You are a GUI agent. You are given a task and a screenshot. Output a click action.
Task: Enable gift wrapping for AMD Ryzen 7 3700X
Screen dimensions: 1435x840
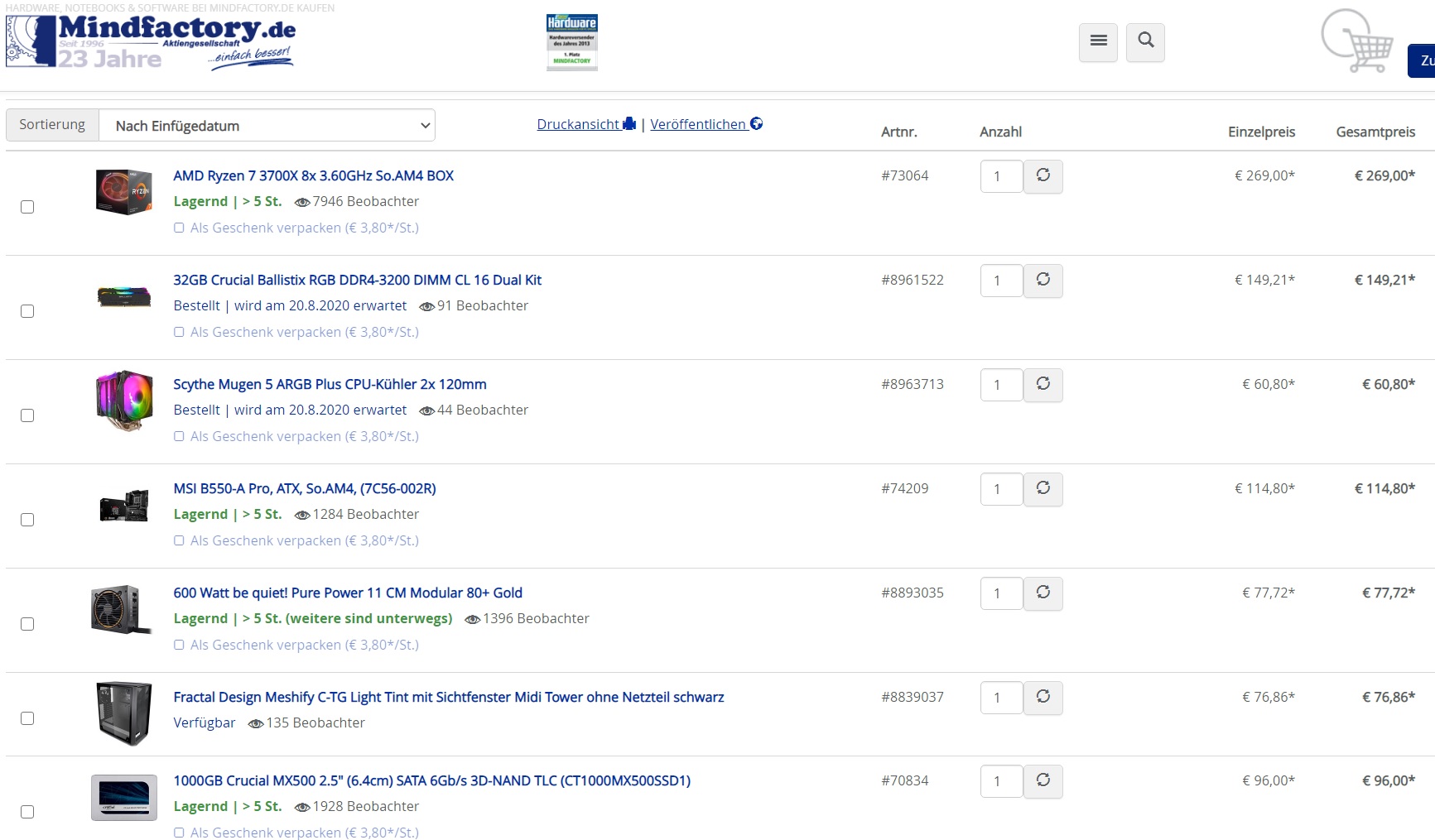click(x=179, y=228)
